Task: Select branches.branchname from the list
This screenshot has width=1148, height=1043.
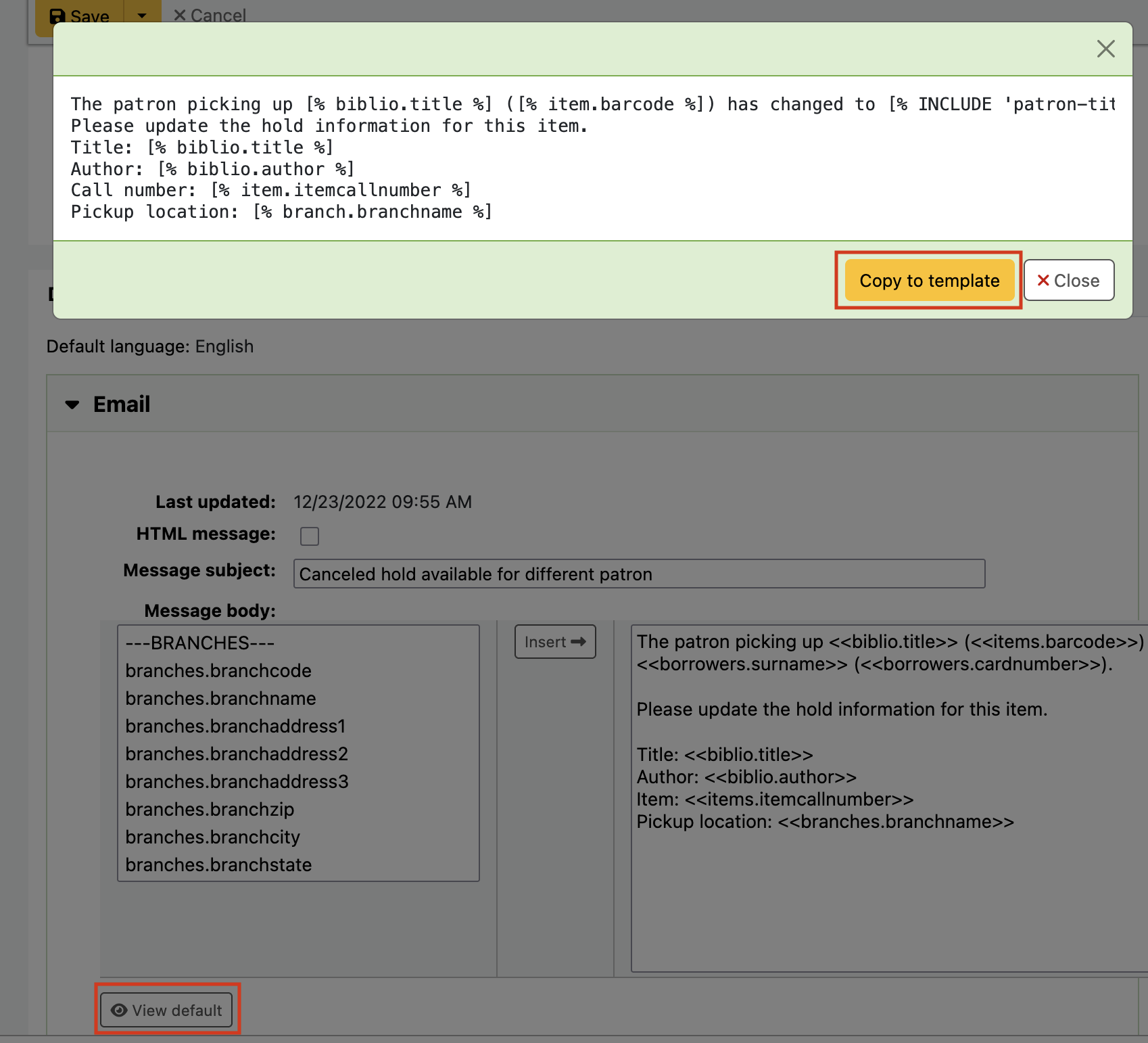Action: (220, 698)
